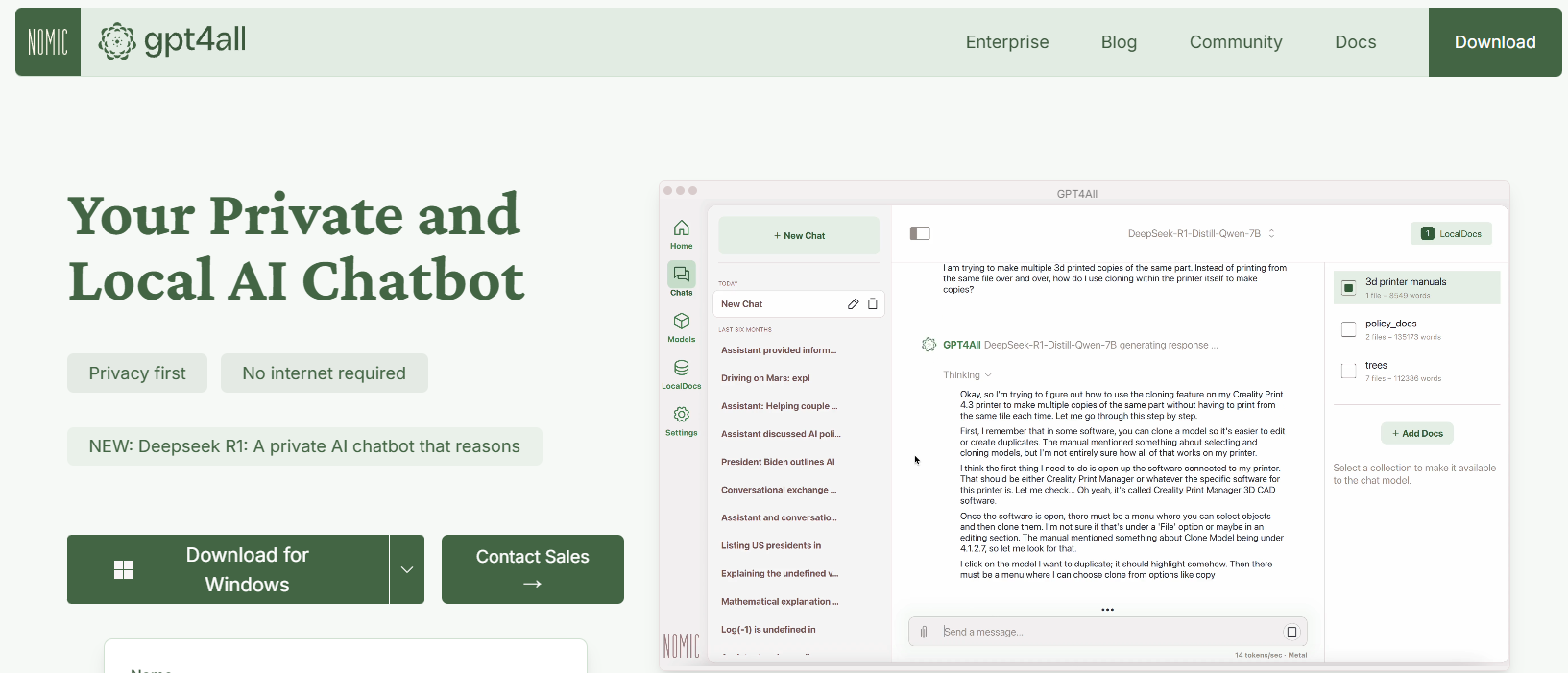Click the paperclip attachment icon
Viewport: 1568px width, 673px height.
pyautogui.click(x=924, y=632)
